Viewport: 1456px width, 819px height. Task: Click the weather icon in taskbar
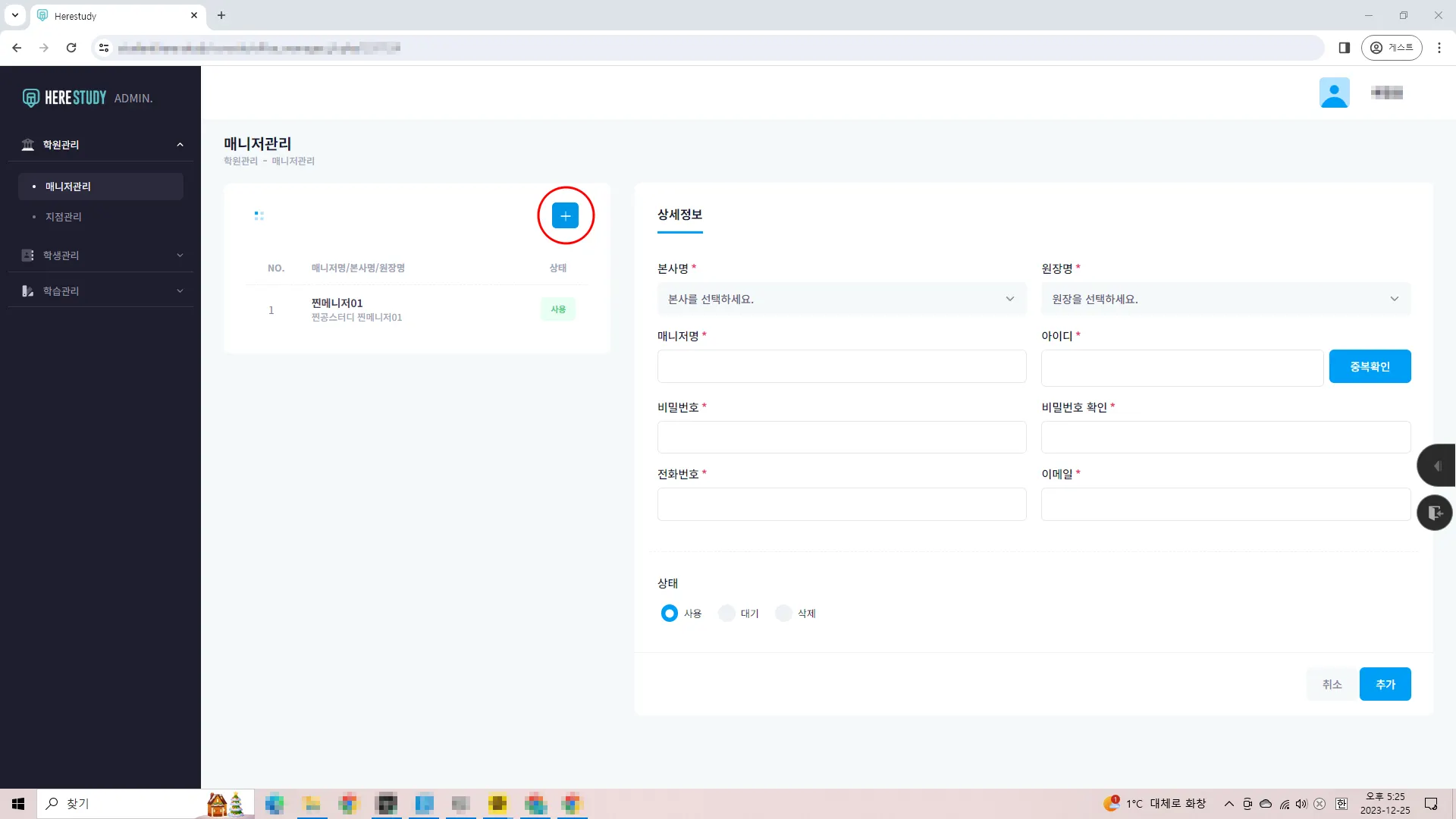pos(1111,804)
